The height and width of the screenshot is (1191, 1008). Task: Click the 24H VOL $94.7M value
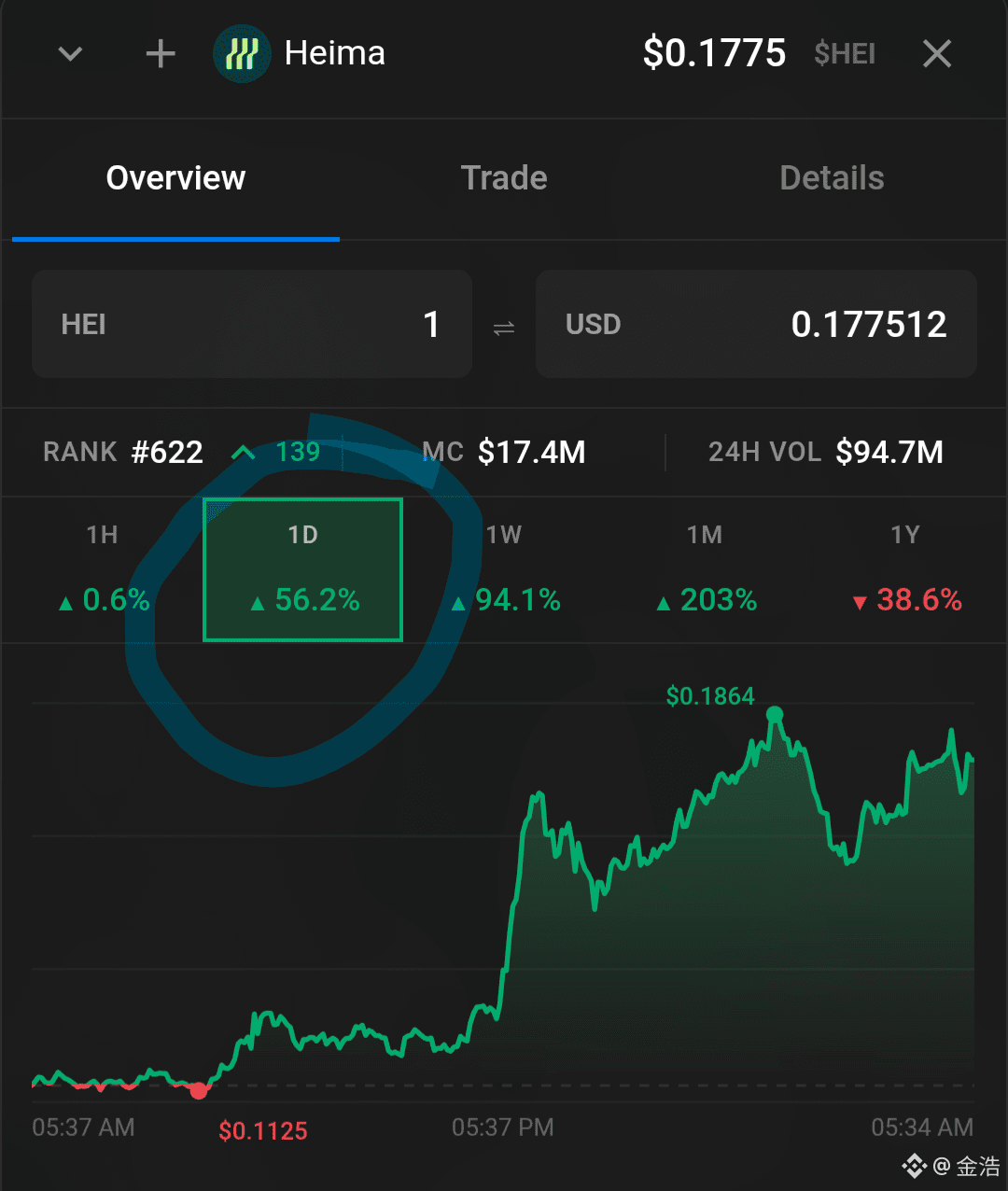click(x=826, y=453)
